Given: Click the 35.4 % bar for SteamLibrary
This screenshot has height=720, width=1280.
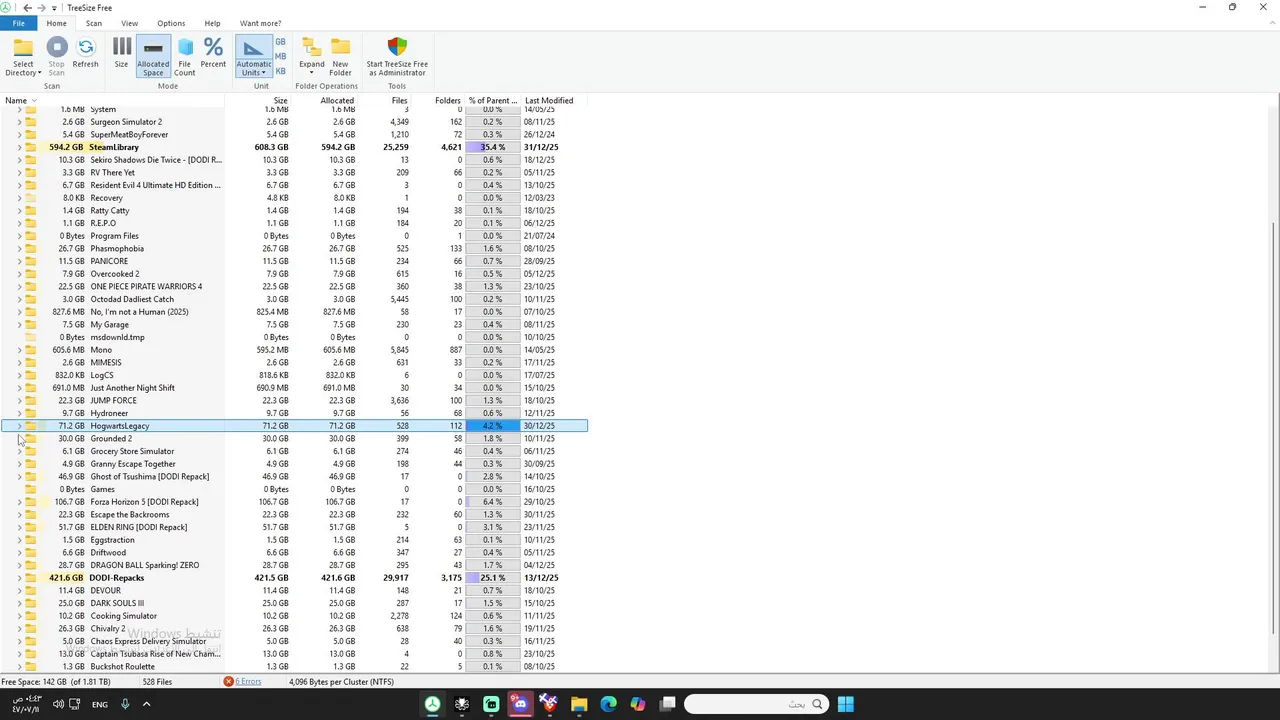Looking at the screenshot, I should coord(493,147).
